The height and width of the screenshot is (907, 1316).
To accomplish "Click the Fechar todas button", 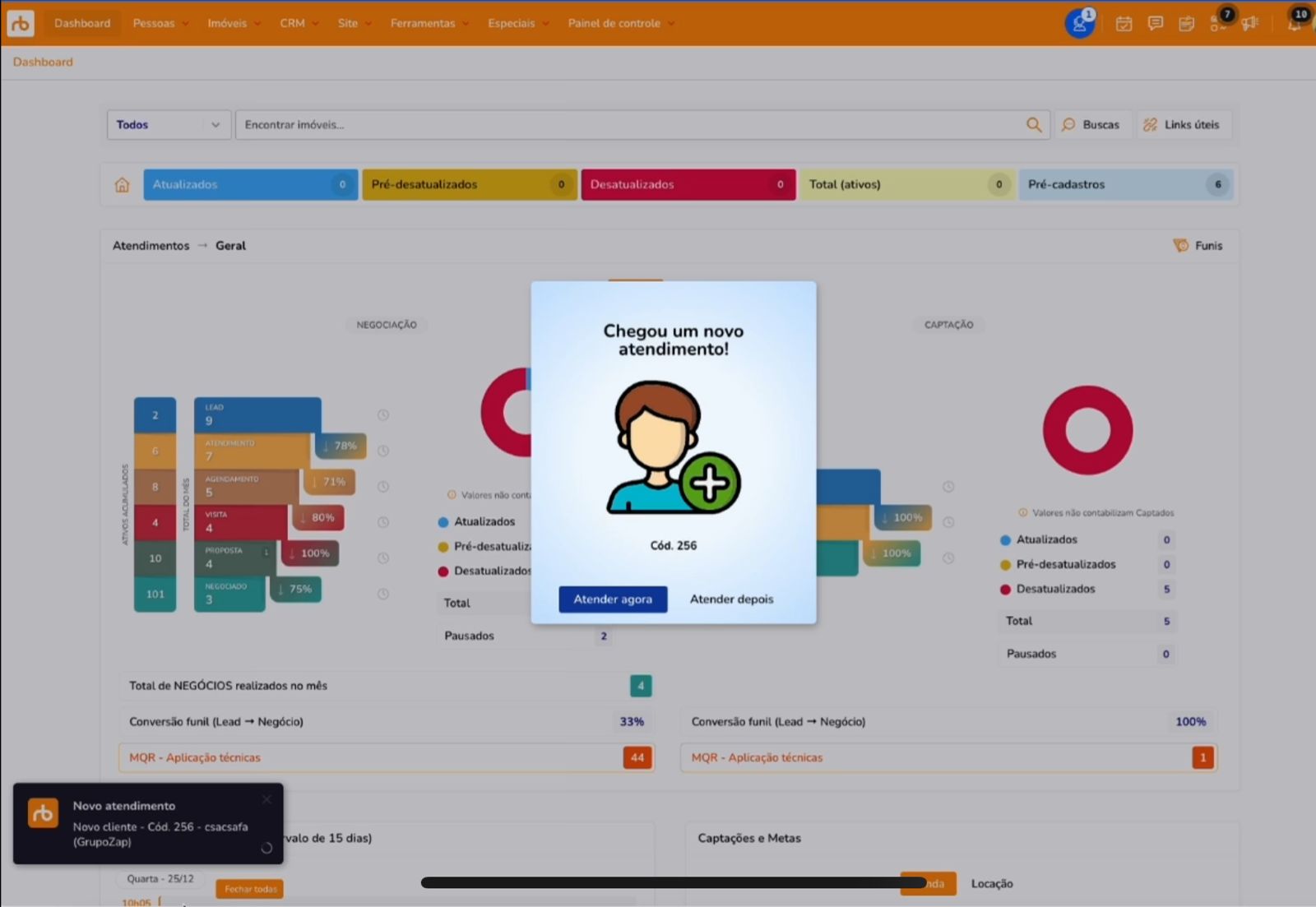I will (250, 889).
